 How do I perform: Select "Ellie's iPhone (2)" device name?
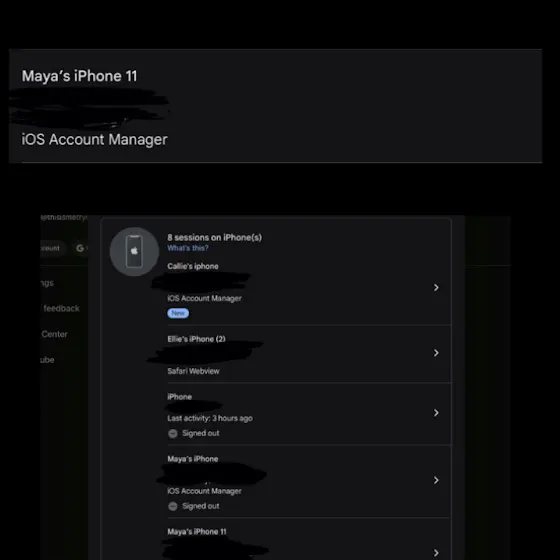click(x=196, y=339)
